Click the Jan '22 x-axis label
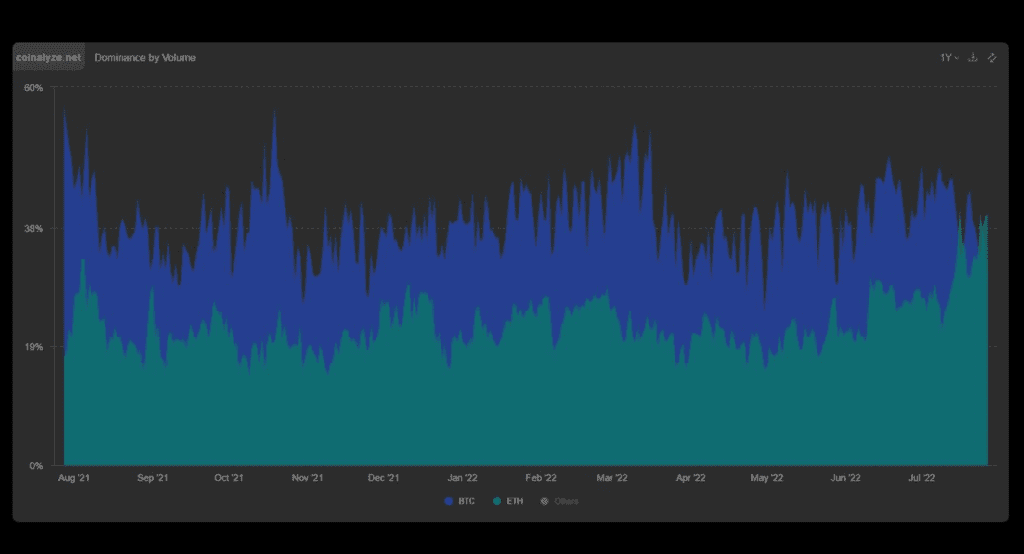Viewport: 1024px width, 554px height. pos(462,478)
